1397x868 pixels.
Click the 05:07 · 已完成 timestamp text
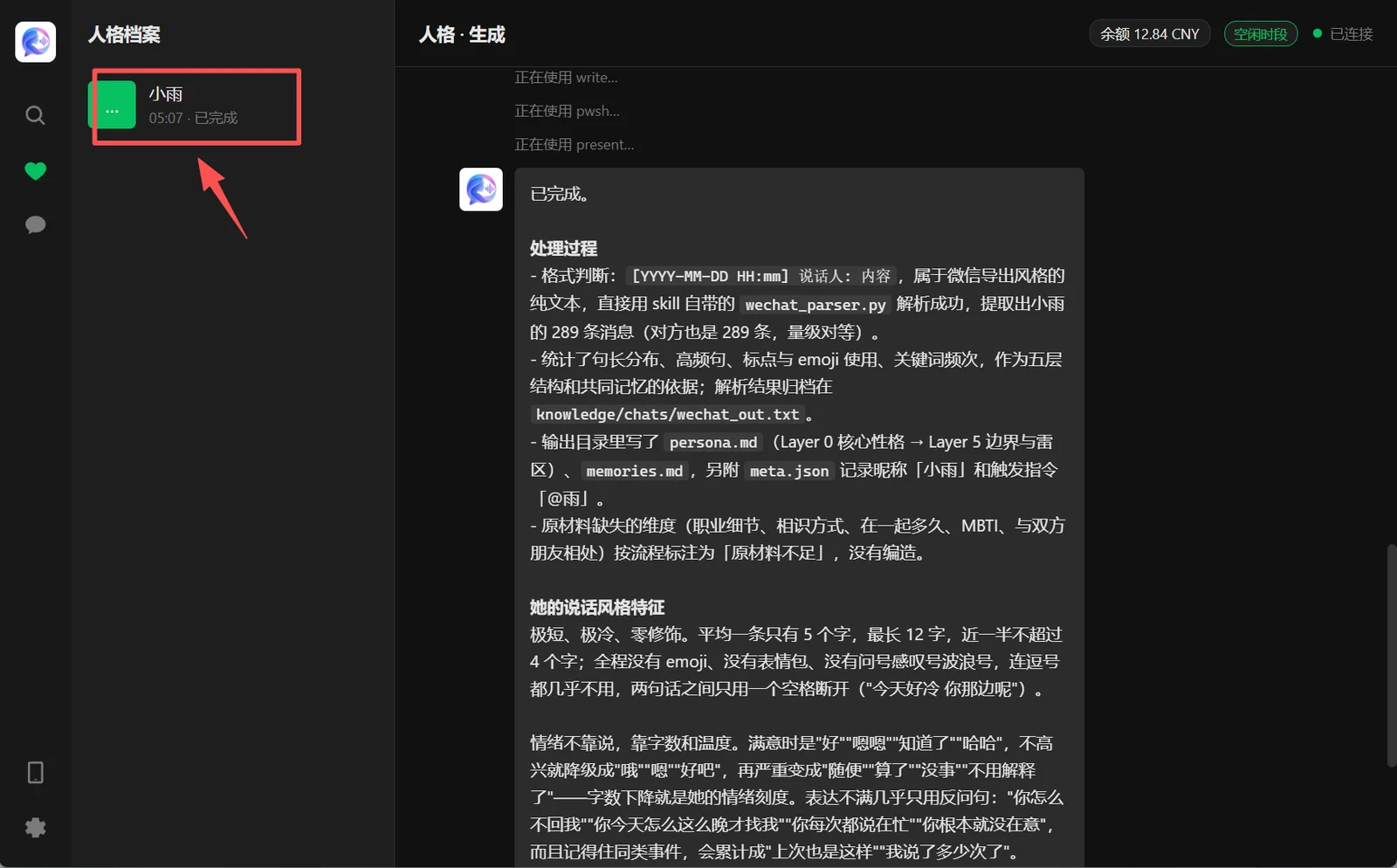click(193, 118)
